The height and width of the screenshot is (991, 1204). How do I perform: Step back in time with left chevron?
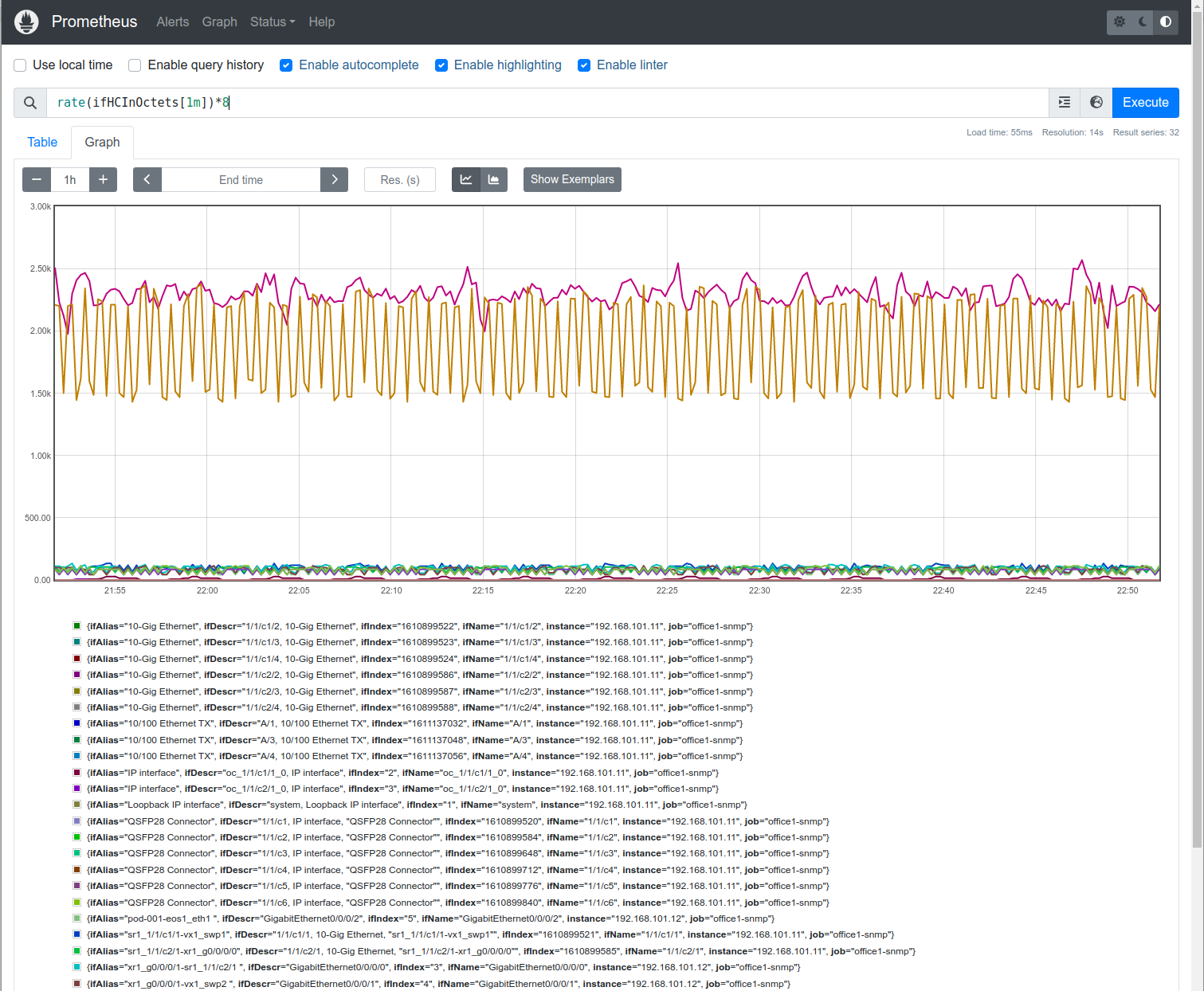point(147,179)
